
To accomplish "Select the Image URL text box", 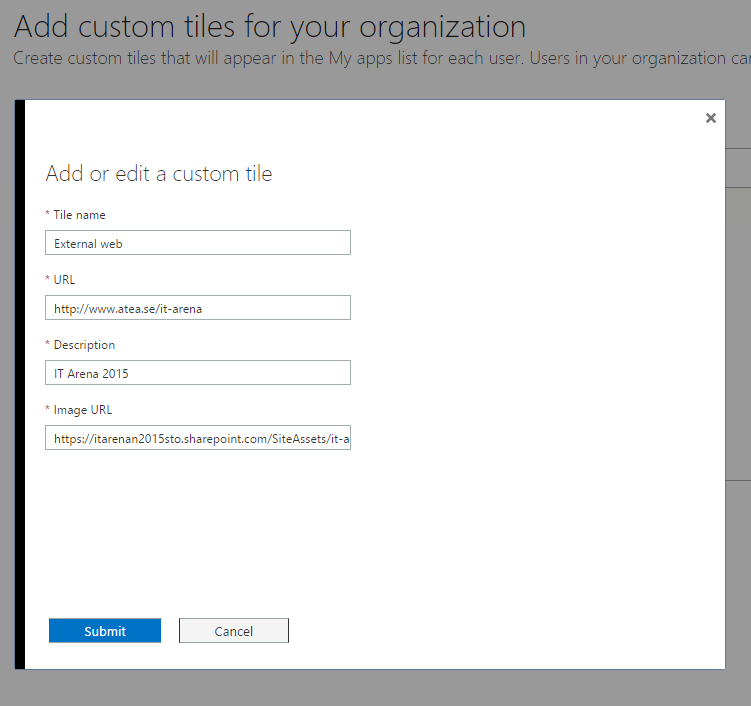I will pyautogui.click(x=198, y=438).
